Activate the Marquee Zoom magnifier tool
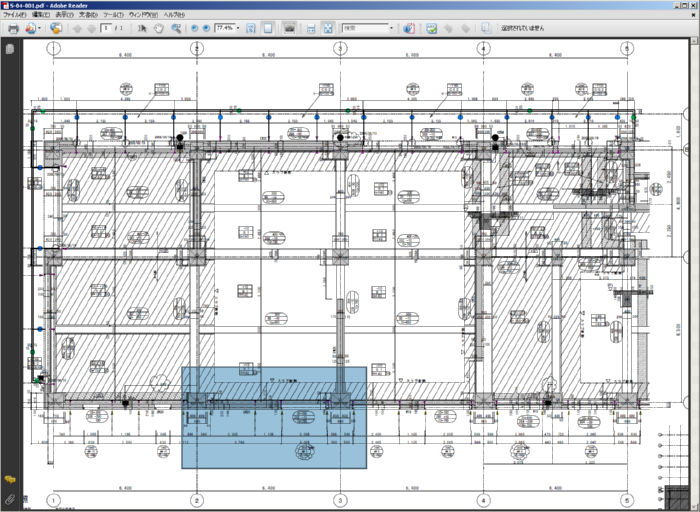The height and width of the screenshot is (512, 700). coord(176,28)
